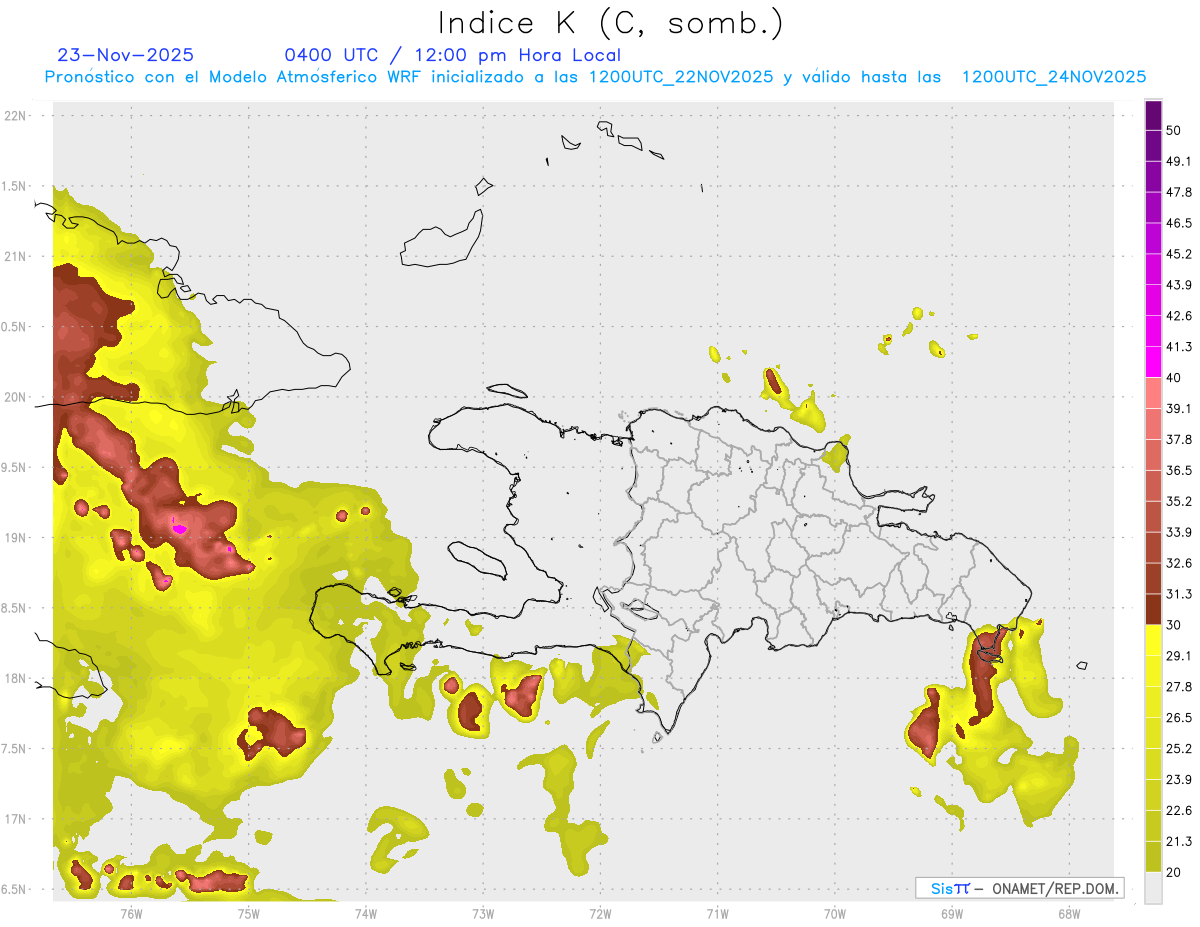Click the color bar value '25.2'

(x=1179, y=749)
